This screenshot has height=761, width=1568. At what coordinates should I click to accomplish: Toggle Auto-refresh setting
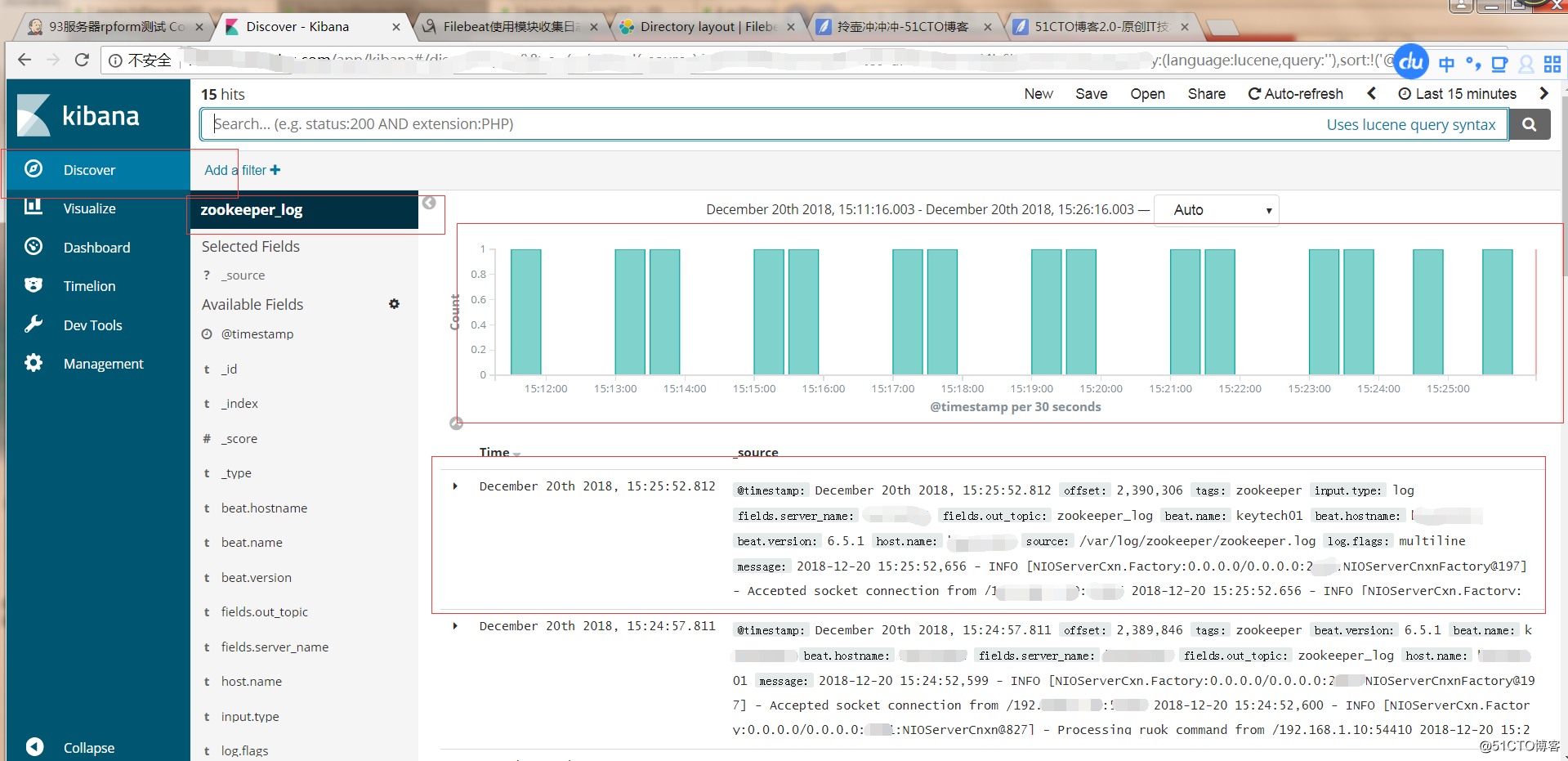tap(1296, 94)
